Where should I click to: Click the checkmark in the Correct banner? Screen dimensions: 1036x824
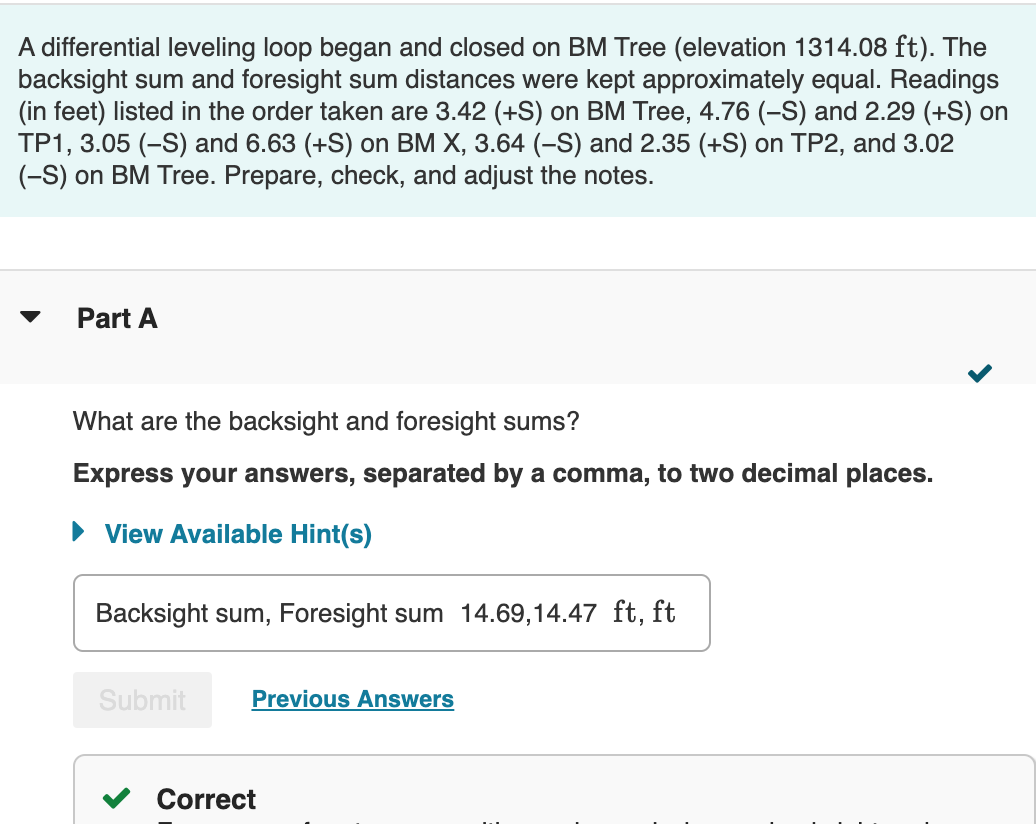[117, 799]
